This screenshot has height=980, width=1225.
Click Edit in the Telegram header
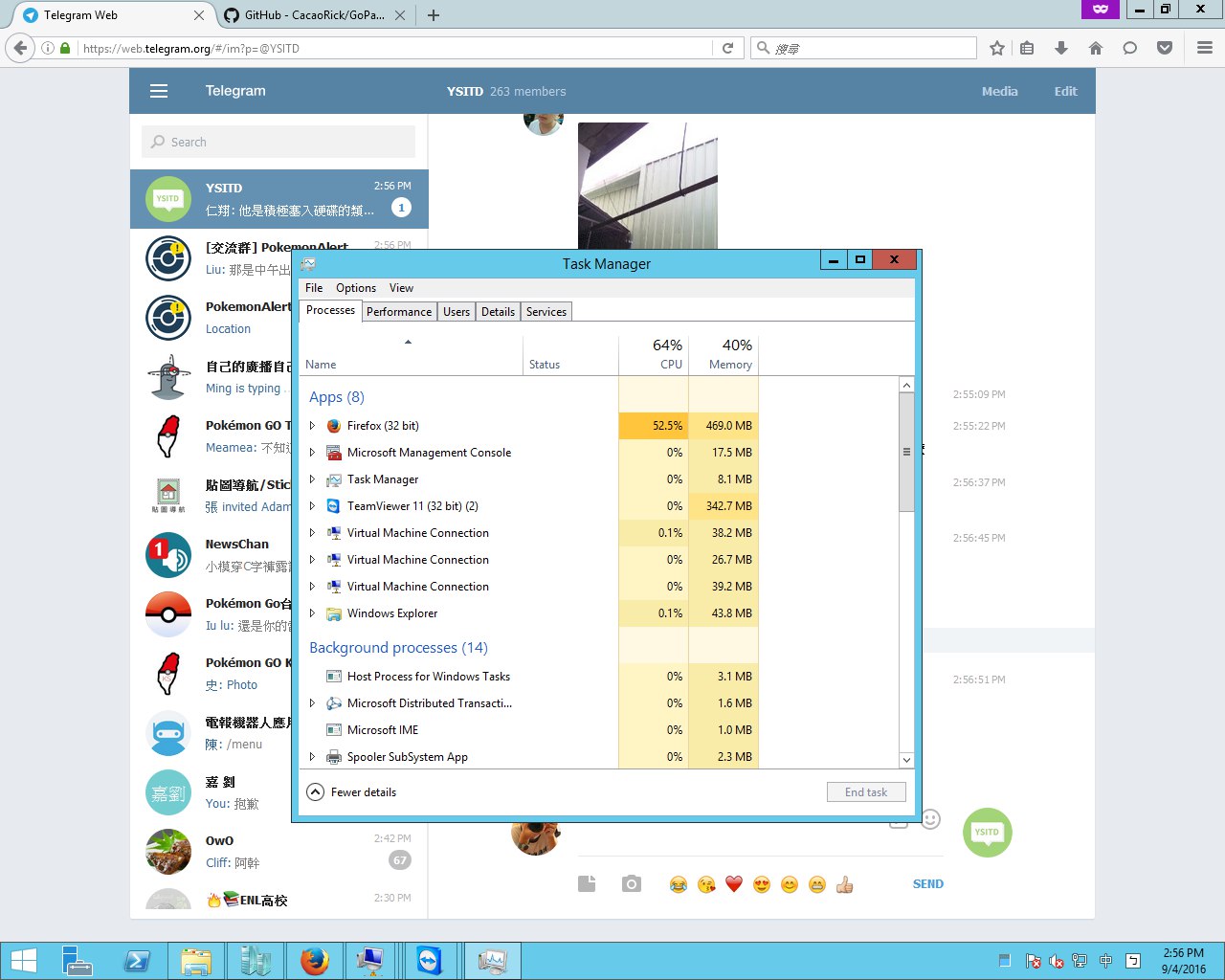(x=1066, y=92)
